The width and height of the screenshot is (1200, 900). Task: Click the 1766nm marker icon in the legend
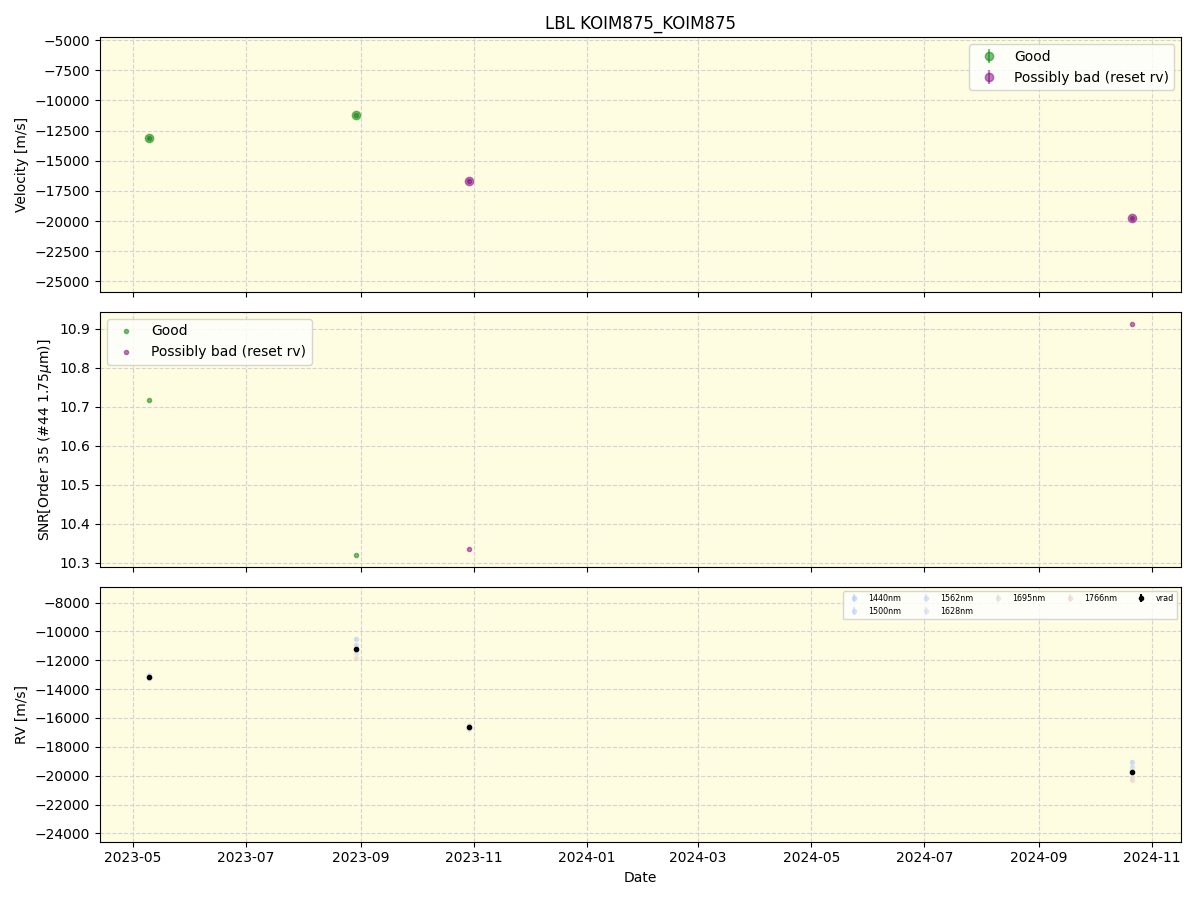pyautogui.click(x=1069, y=598)
